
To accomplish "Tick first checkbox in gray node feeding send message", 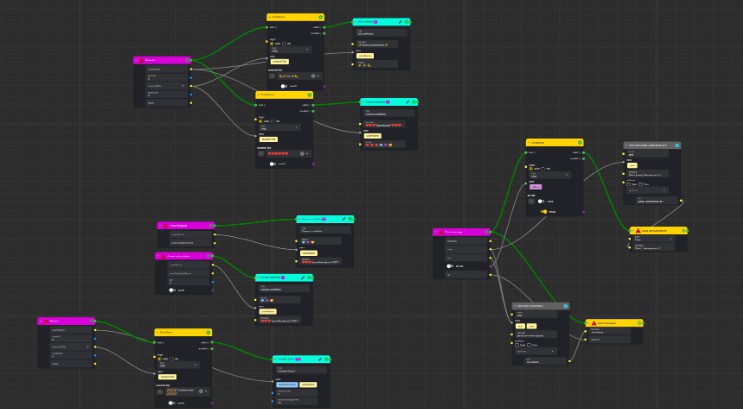I will (517, 345).
